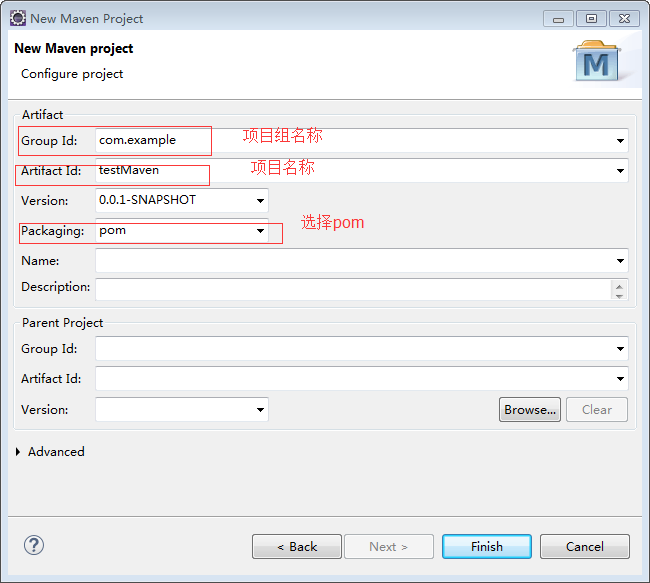
Task: Open the Parent Project Group Id dropdown
Action: (x=620, y=349)
